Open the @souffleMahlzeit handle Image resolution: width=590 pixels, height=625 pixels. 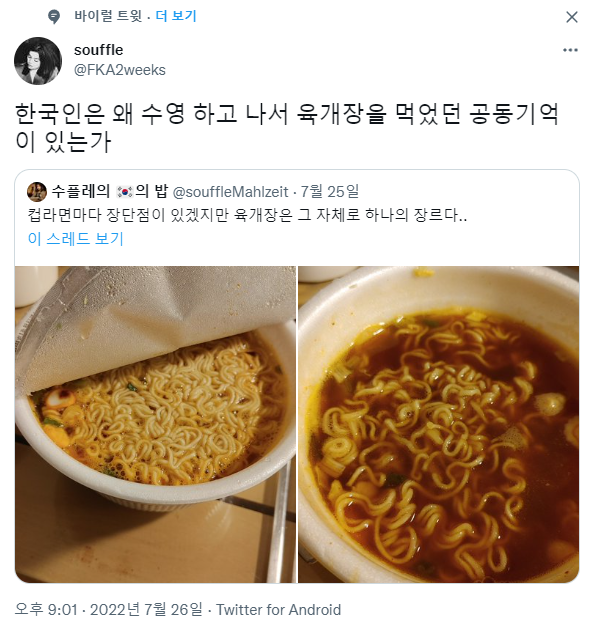tap(230, 192)
